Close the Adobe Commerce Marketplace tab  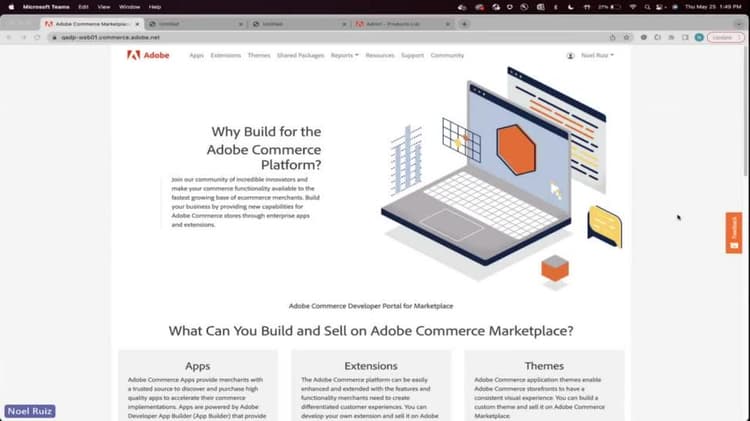(x=137, y=24)
